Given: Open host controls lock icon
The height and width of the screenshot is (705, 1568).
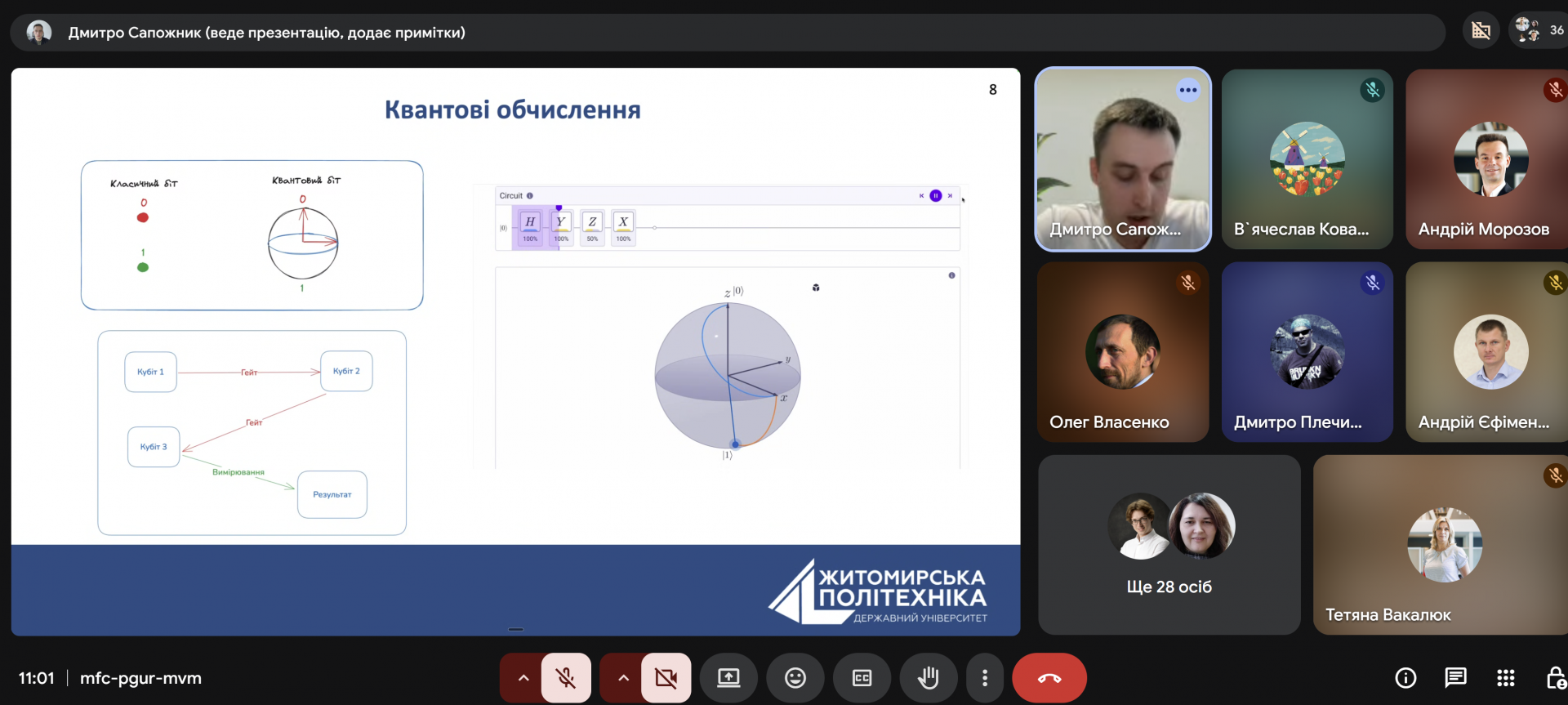Looking at the screenshot, I should 1555,677.
